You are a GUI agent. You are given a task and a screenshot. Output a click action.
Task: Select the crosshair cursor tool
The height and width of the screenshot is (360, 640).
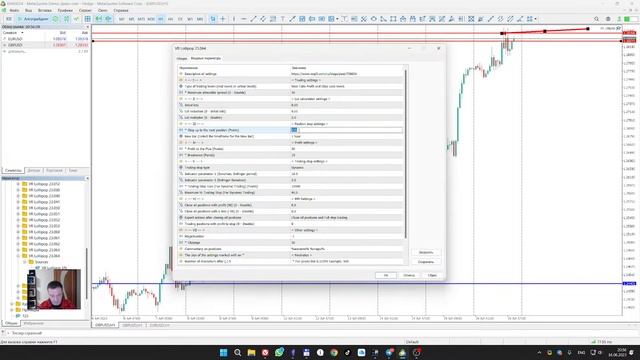[x=223, y=19]
